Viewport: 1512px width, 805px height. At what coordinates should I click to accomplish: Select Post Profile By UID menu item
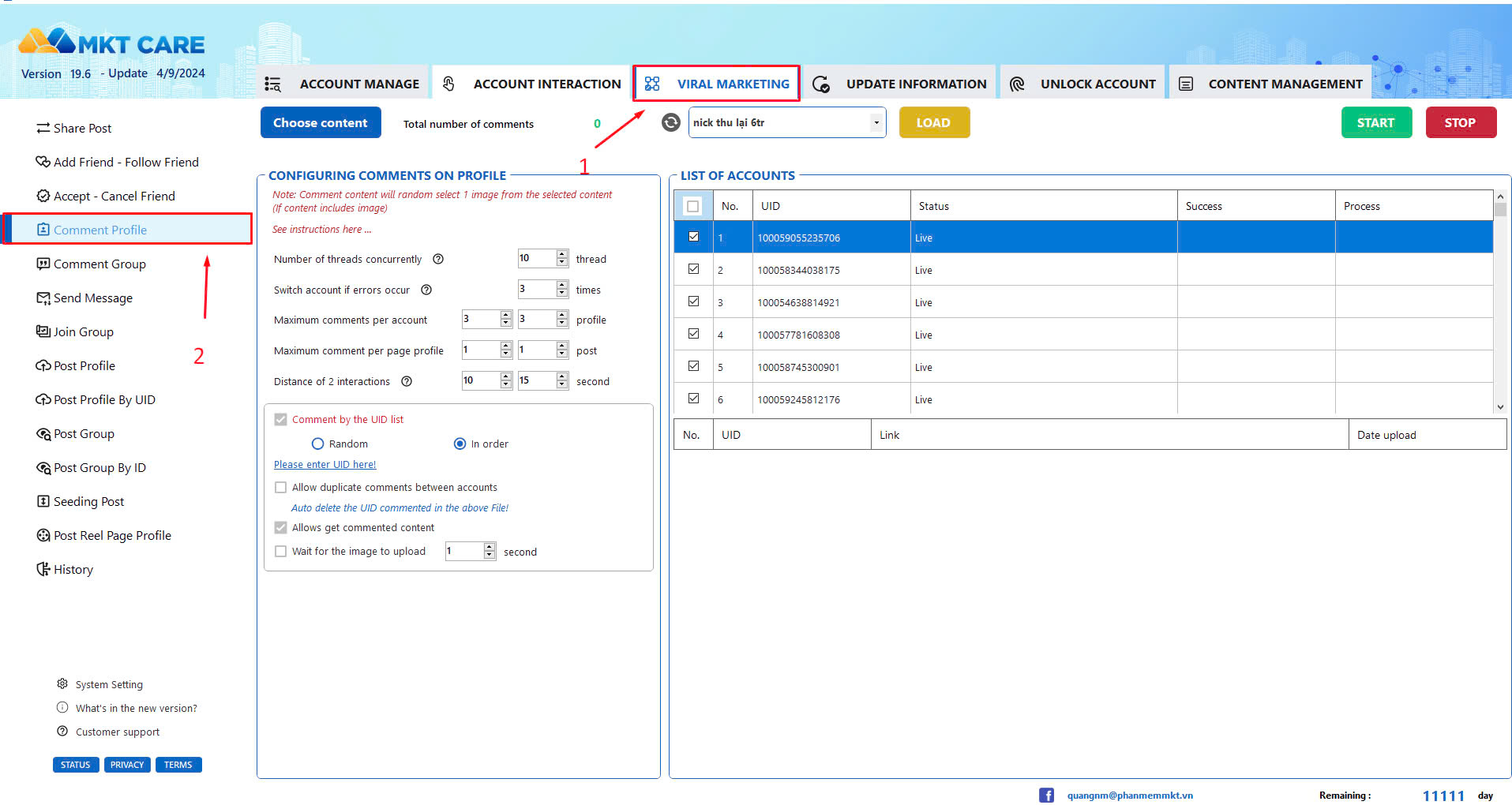(x=104, y=399)
